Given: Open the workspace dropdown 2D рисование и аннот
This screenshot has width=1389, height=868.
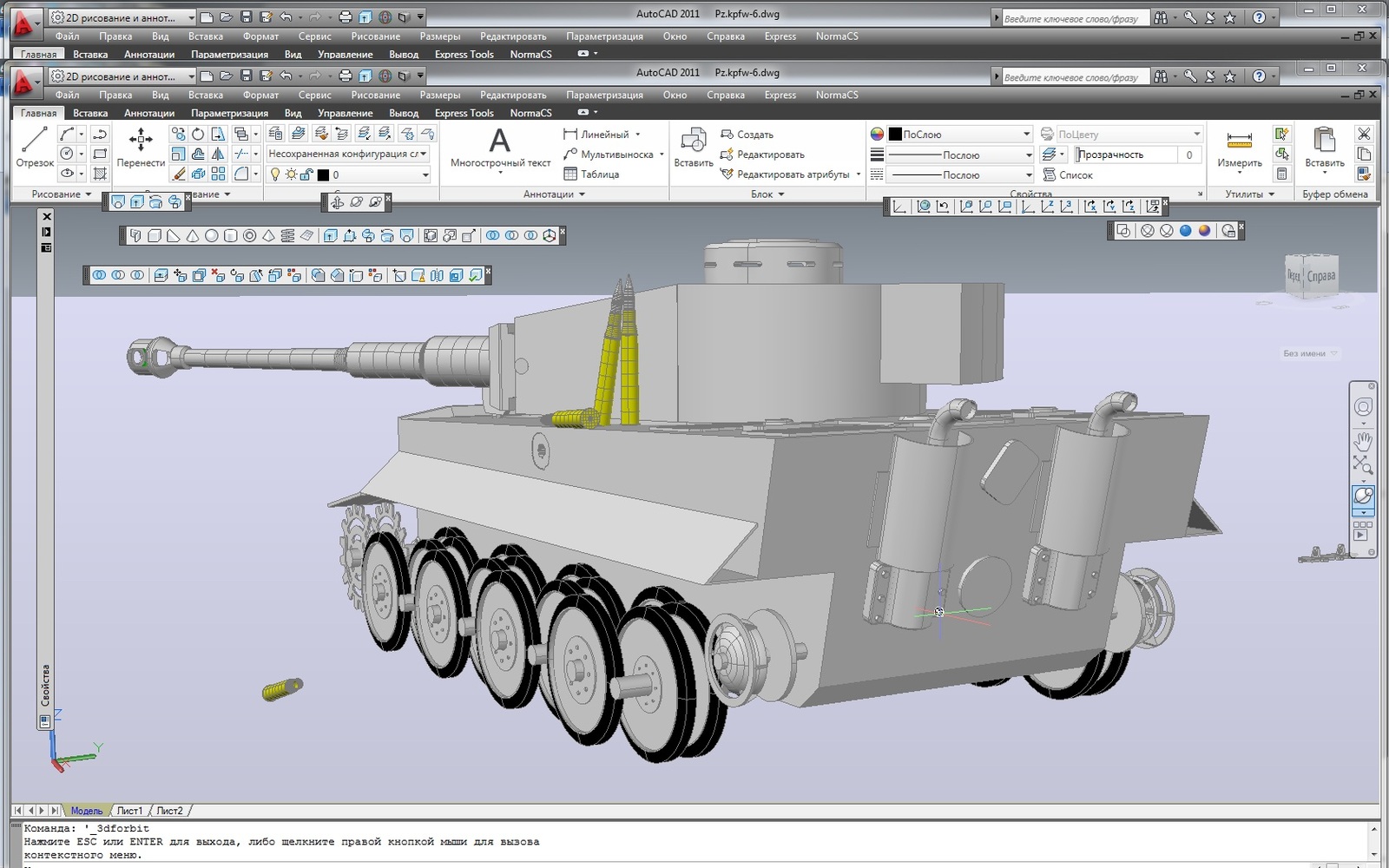Looking at the screenshot, I should pos(122,76).
